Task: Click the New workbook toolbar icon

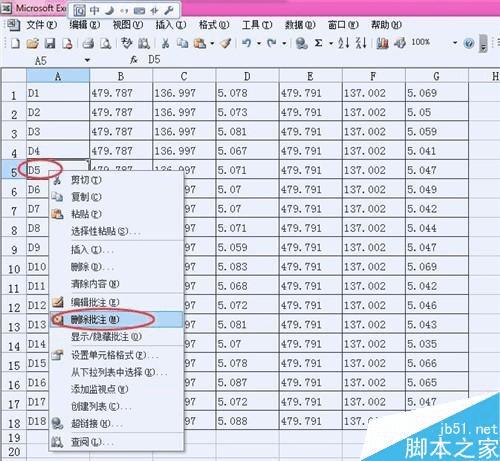Action: point(15,43)
